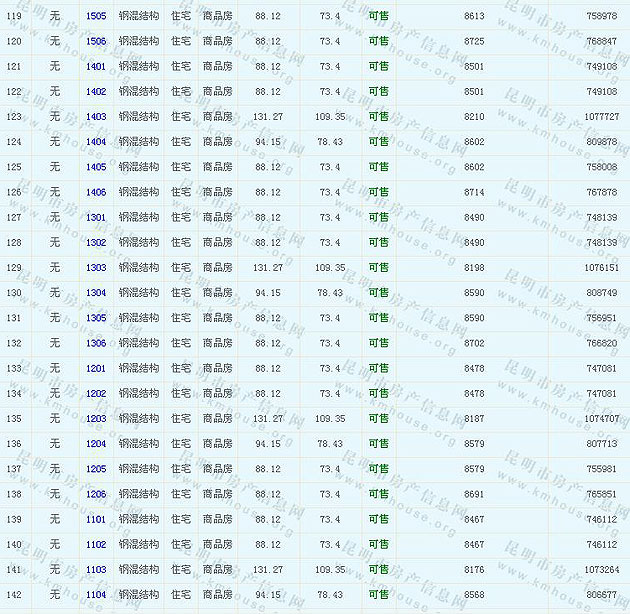This screenshot has width=630, height=614.
Task: Open the room 1401 details link
Action: (96, 66)
